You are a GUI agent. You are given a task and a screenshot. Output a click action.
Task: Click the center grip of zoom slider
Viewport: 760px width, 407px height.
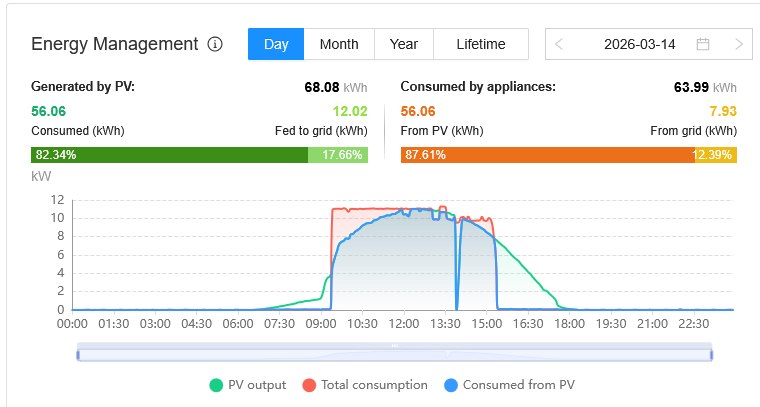coord(395,346)
